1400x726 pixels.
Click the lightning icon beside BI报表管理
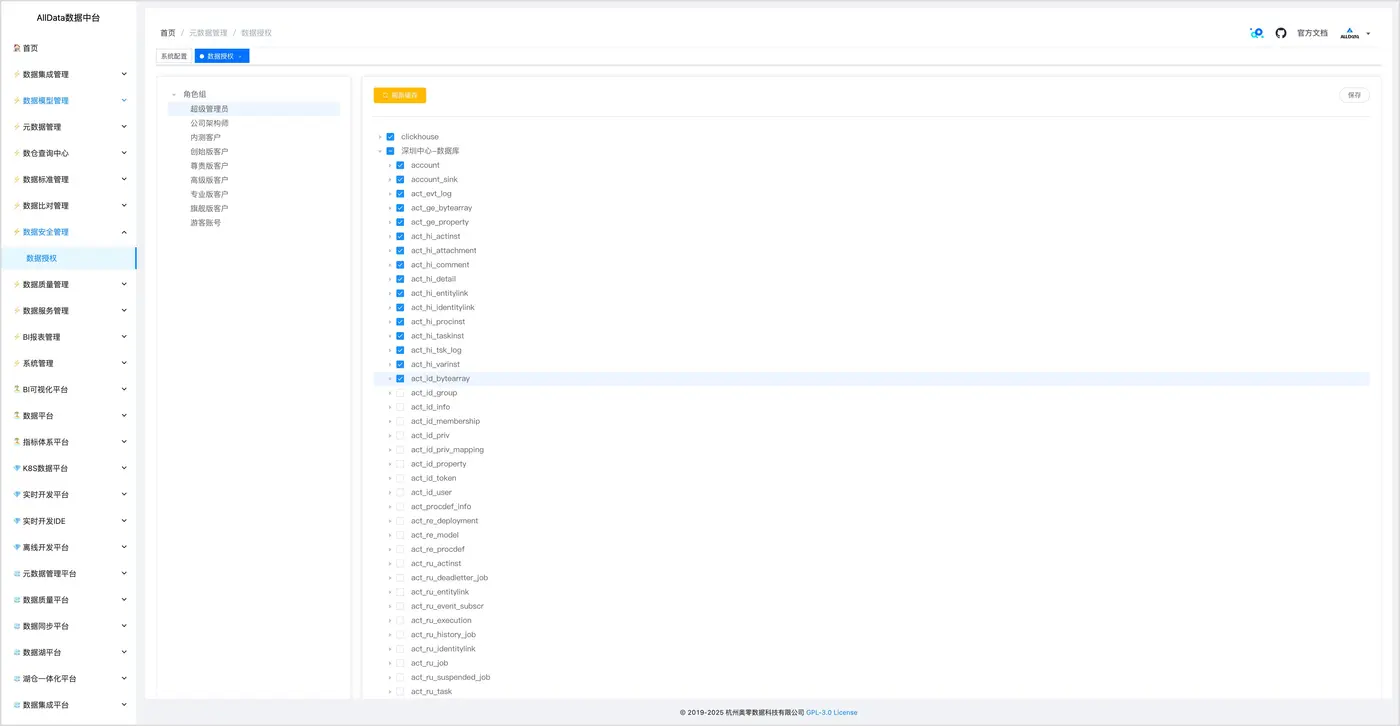pos(16,337)
